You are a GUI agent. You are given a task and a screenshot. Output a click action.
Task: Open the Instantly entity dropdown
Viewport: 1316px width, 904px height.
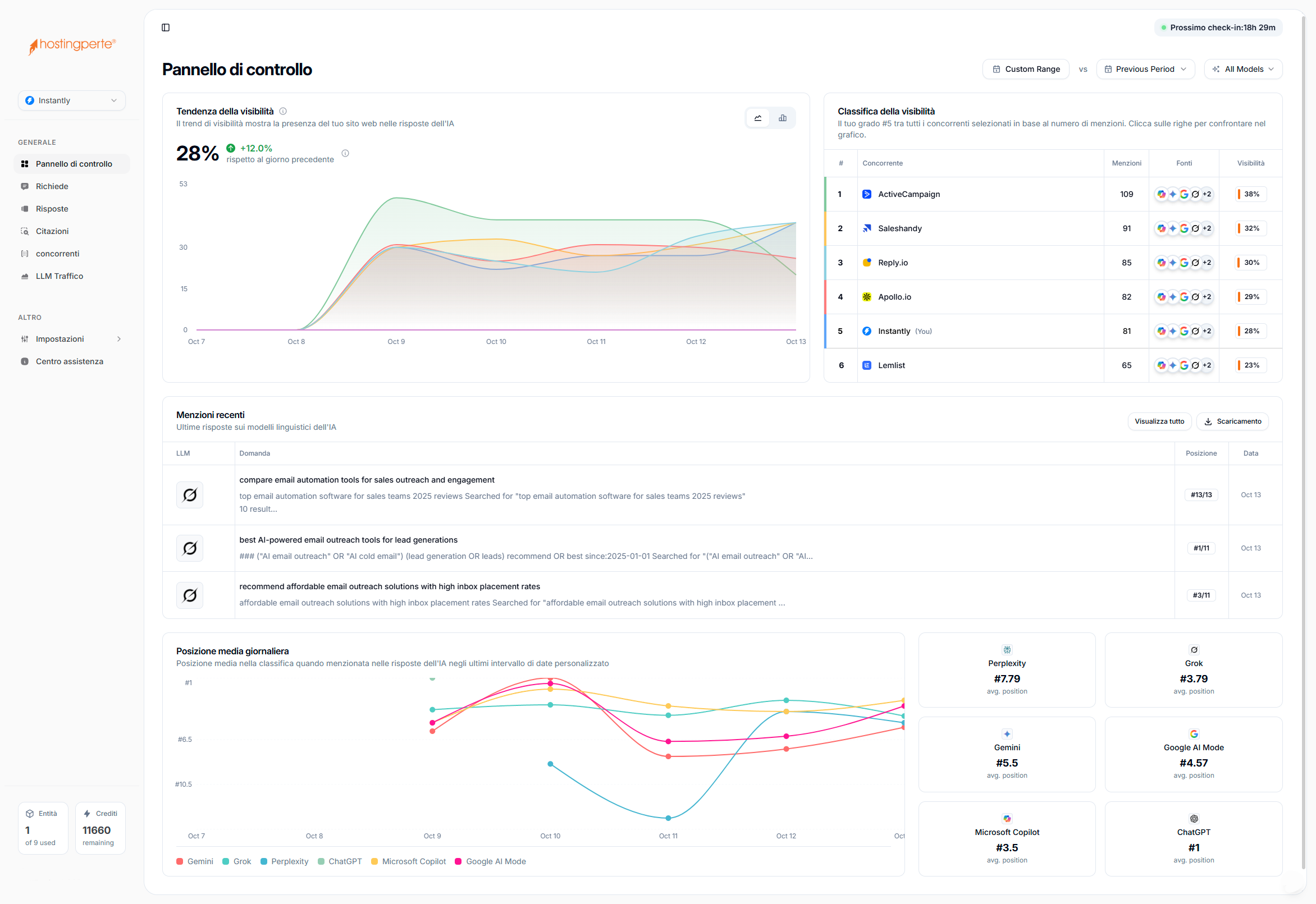pos(71,100)
